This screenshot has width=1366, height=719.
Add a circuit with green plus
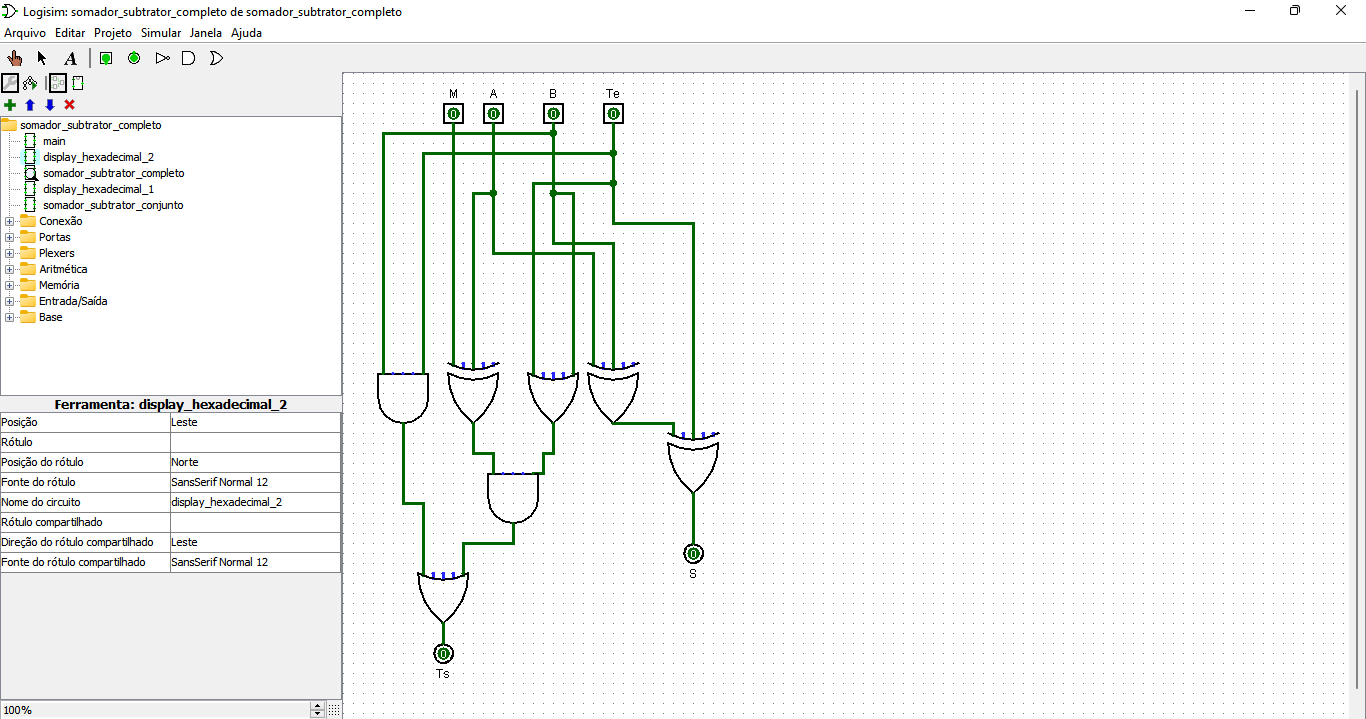(x=10, y=105)
